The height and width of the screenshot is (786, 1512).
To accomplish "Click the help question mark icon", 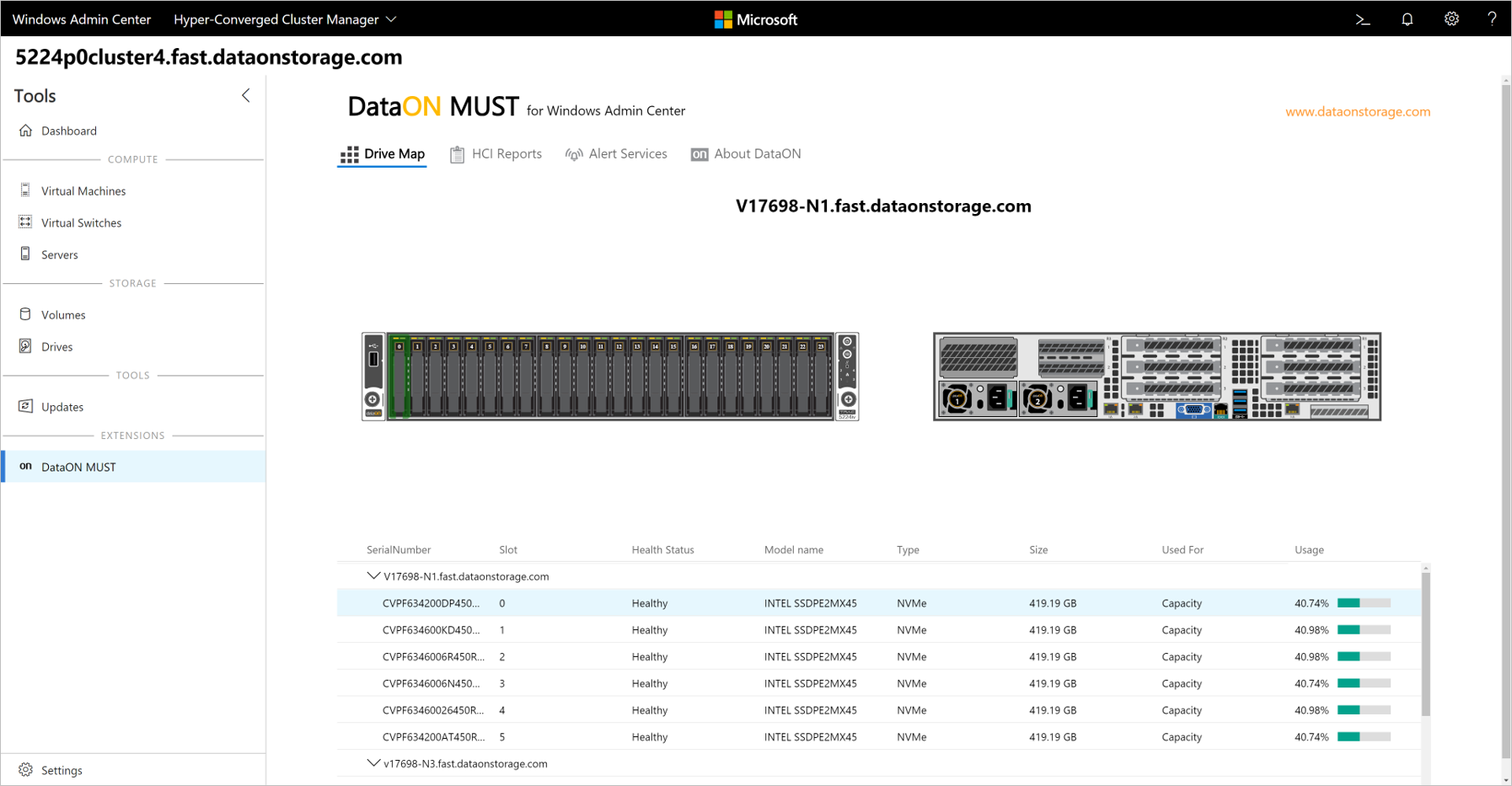I will coord(1491,19).
